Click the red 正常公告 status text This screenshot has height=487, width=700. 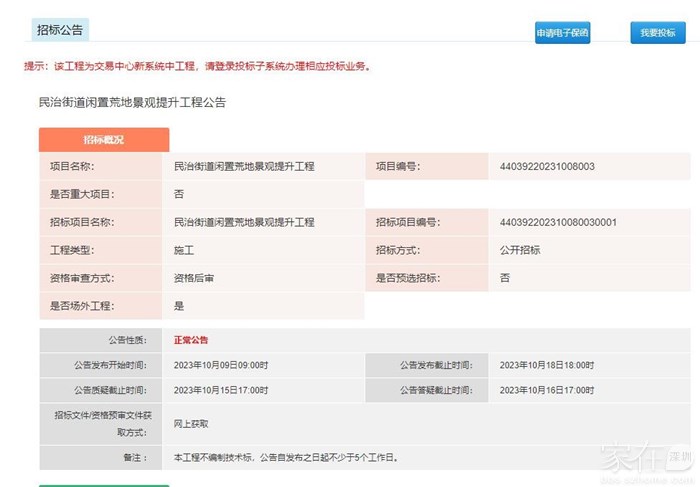tap(191, 340)
